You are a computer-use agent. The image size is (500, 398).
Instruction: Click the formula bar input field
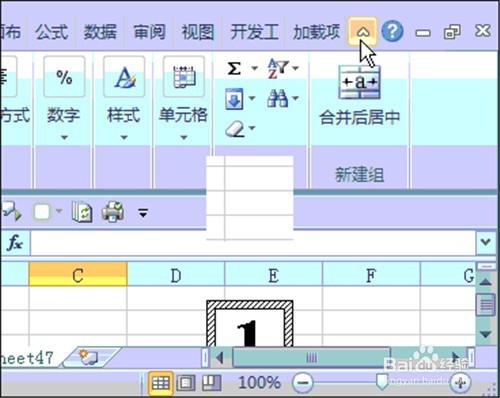253,243
